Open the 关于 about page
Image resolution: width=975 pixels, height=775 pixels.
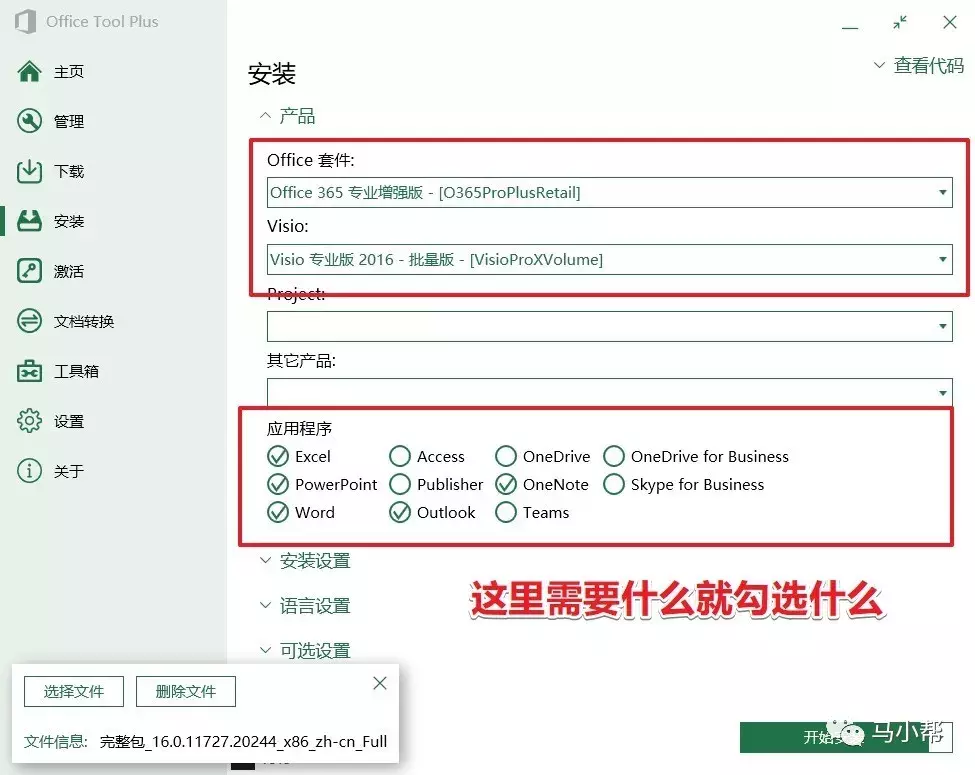pos(69,471)
